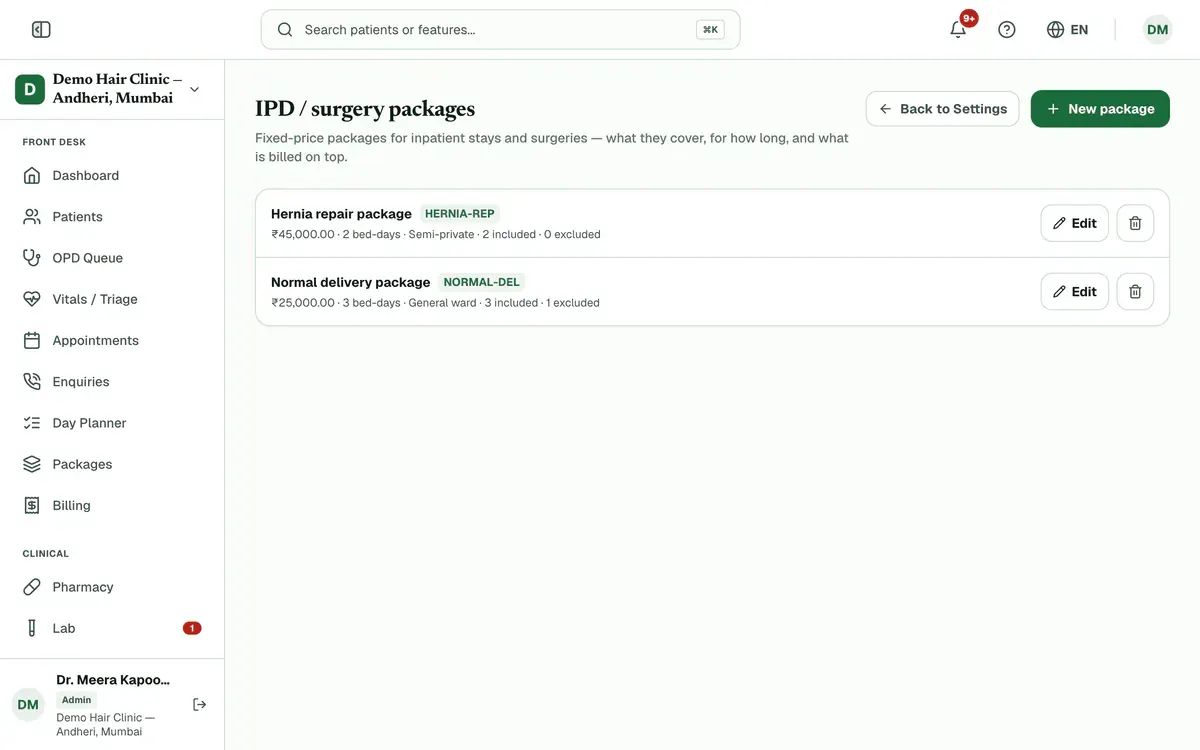Edit the Hernia repair package
Screen dimensions: 1200x750
(x=1074, y=223)
